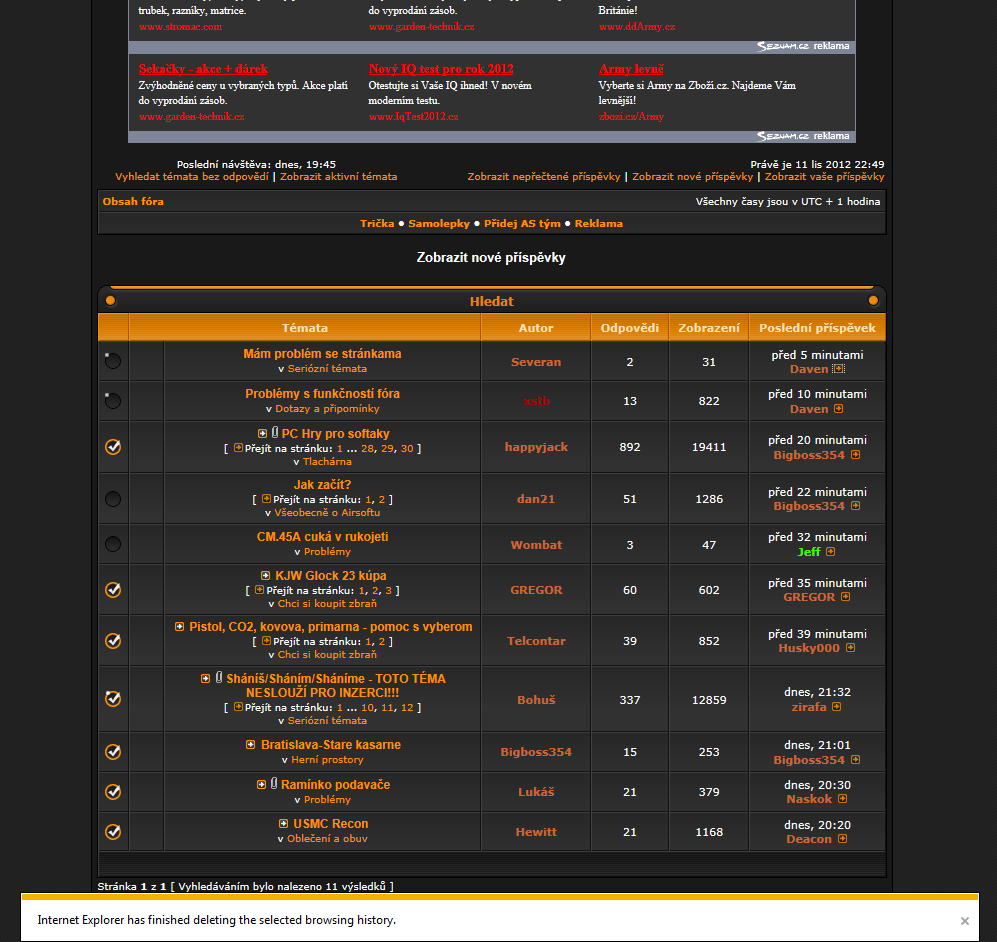Open Obsah fóra breadcrumb link
Viewport: 997px width, 942px height.
tap(133, 201)
